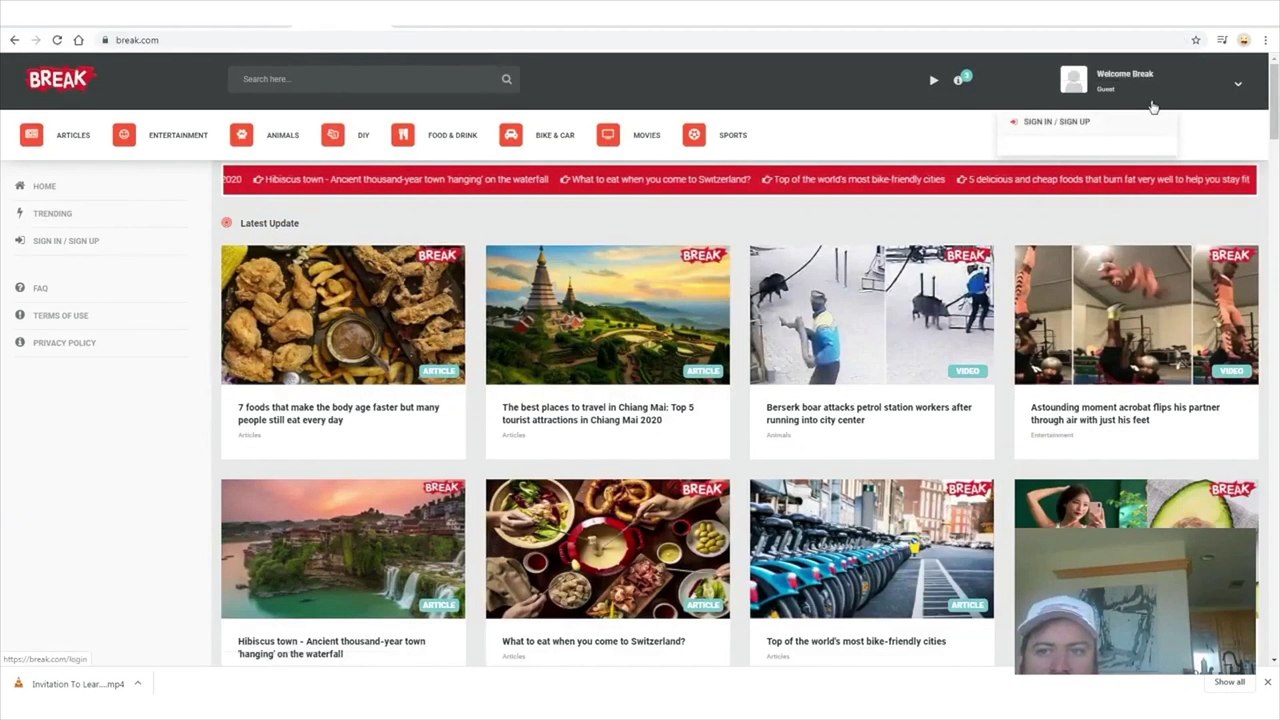Image resolution: width=1280 pixels, height=720 pixels.
Task: Open the BREAK logo home link
Action: [60, 79]
